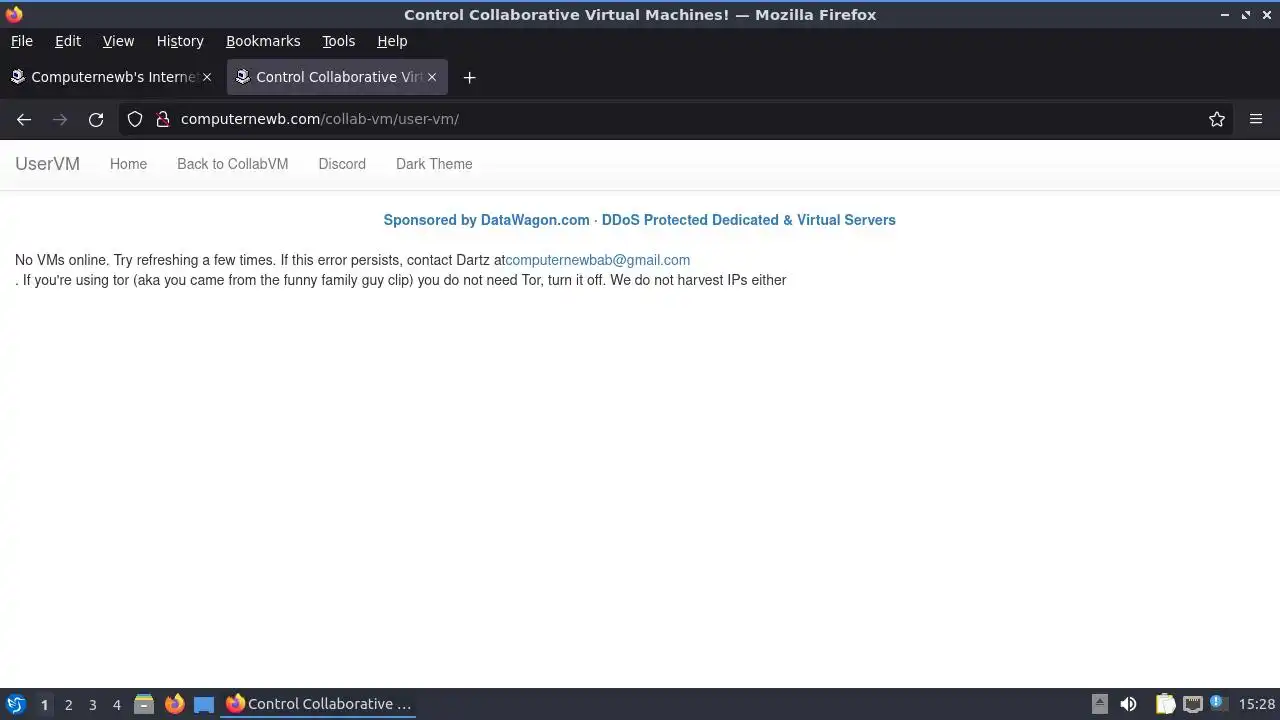This screenshot has width=1280, height=720.
Task: Open the Help menu
Action: click(x=392, y=41)
